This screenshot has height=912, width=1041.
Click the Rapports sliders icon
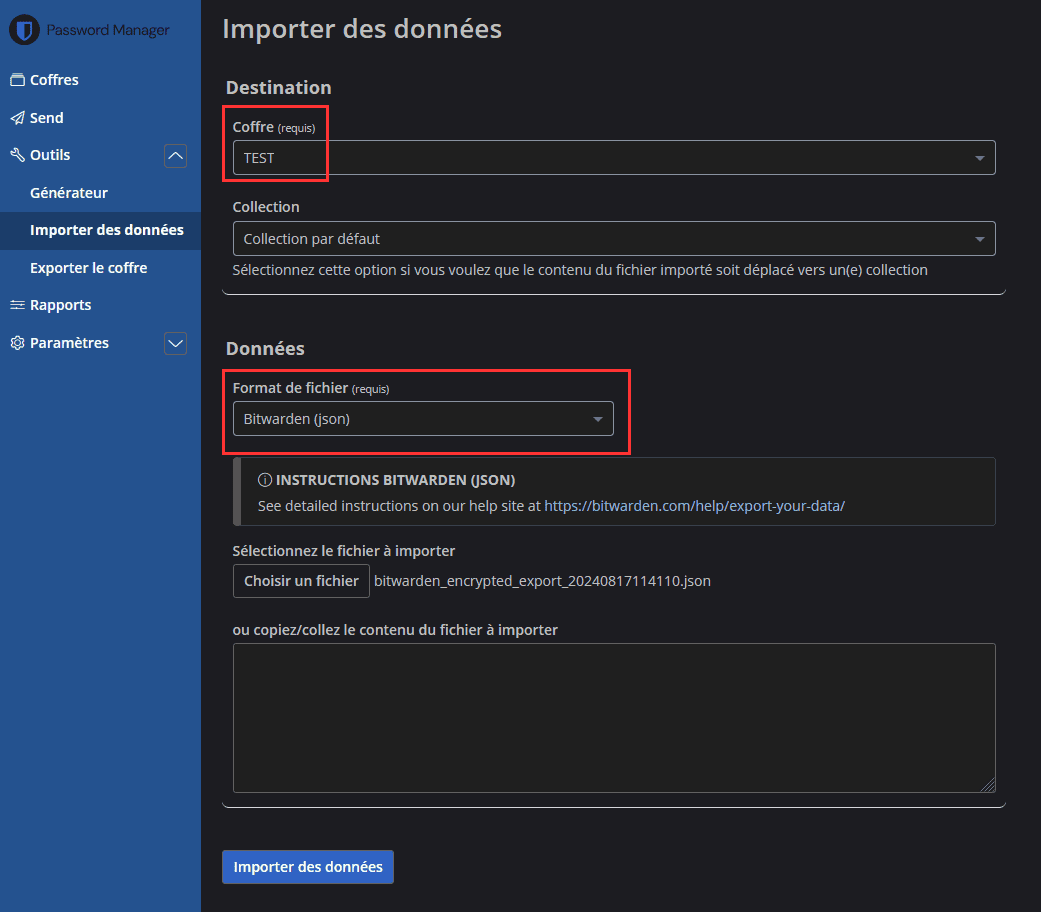point(17,305)
